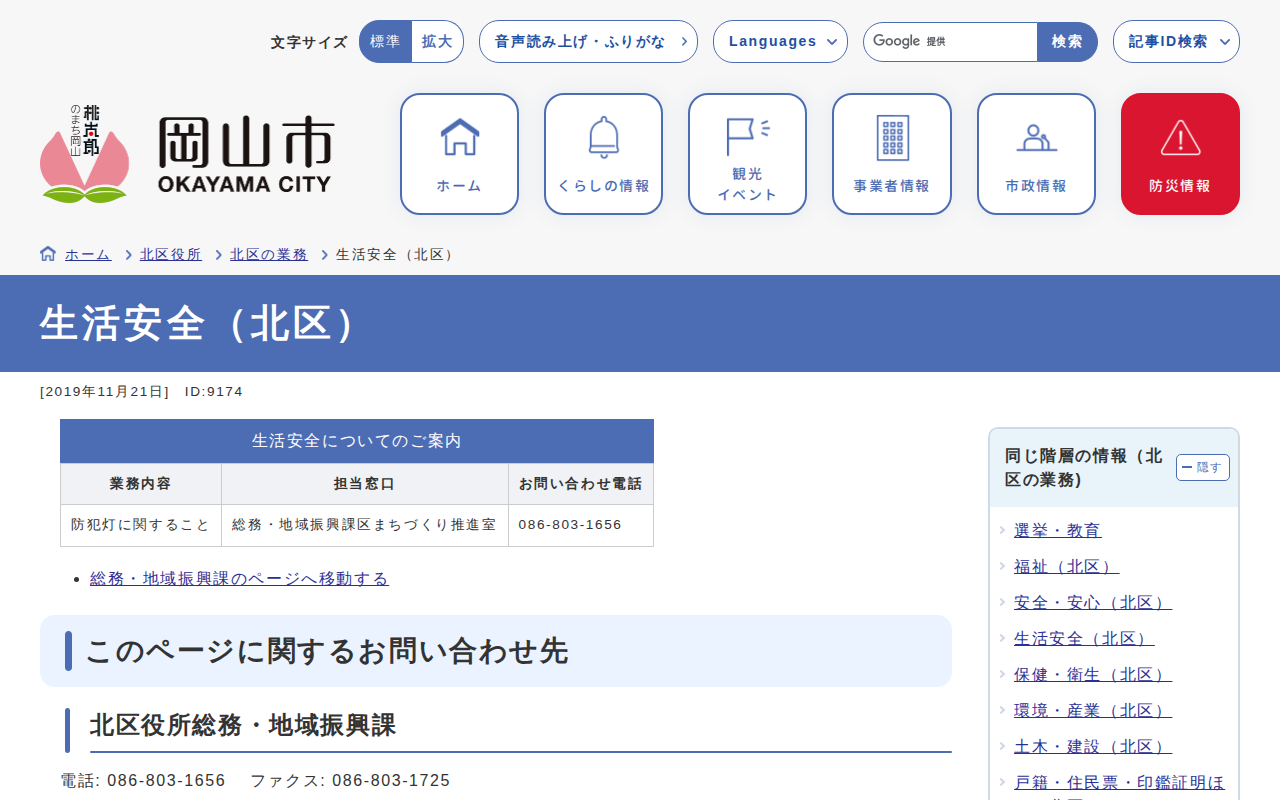Open the ホーム house icon tile
This screenshot has width=1280, height=800.
tap(459, 154)
